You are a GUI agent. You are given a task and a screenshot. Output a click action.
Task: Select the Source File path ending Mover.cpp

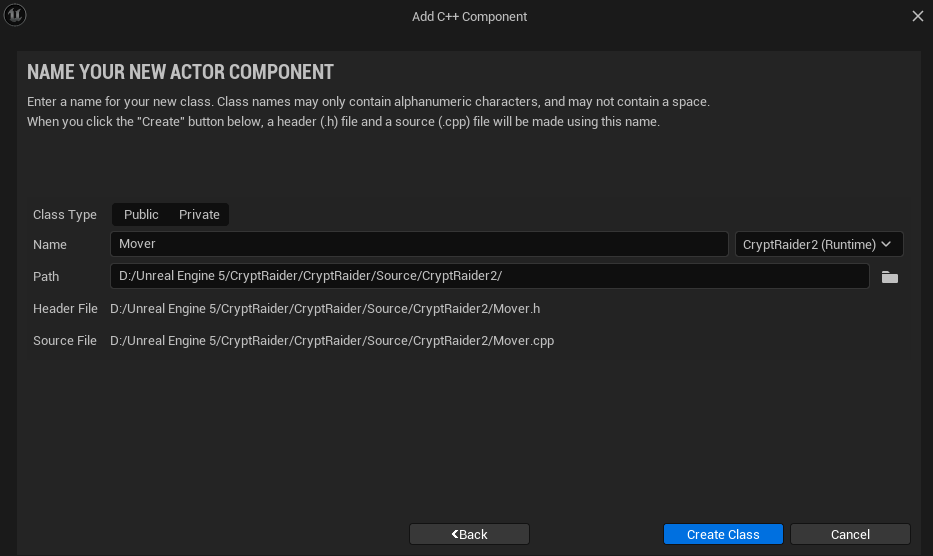coord(332,341)
